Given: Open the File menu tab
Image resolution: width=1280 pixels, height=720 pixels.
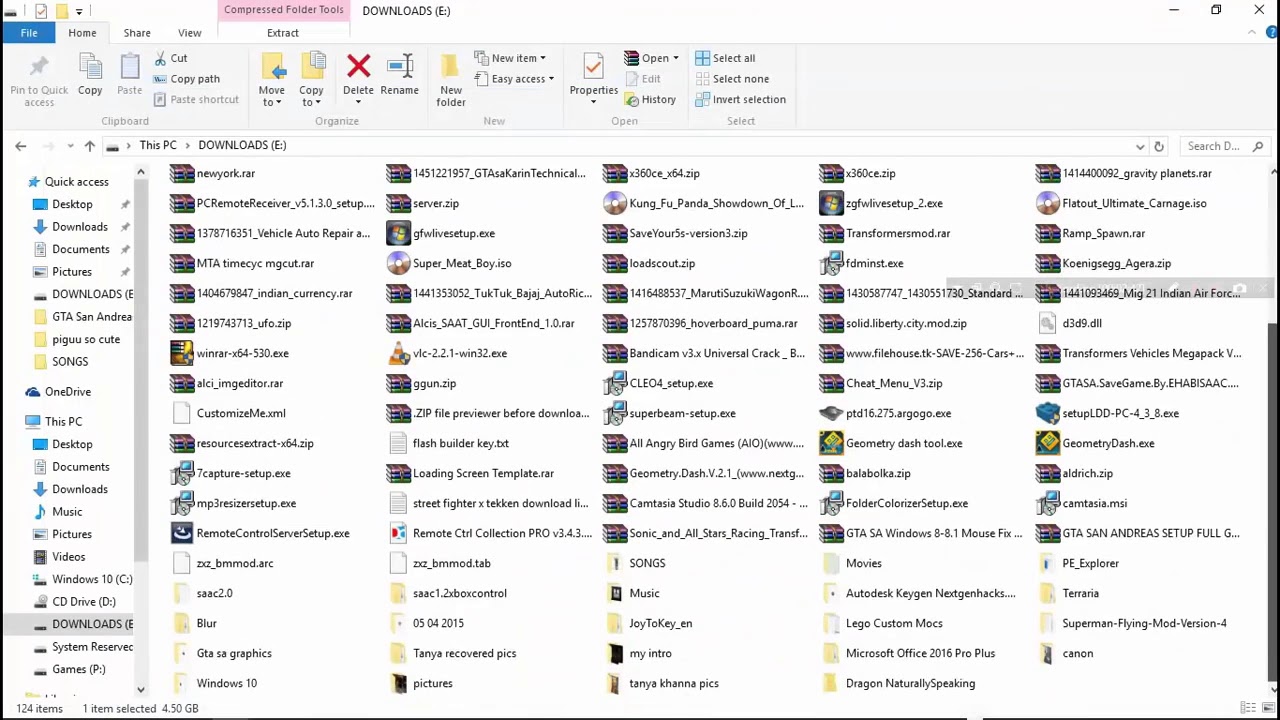Looking at the screenshot, I should [x=29, y=33].
